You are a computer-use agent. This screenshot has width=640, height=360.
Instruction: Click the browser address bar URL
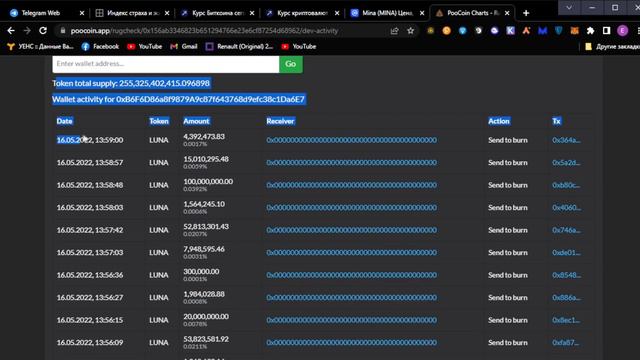pos(204,31)
